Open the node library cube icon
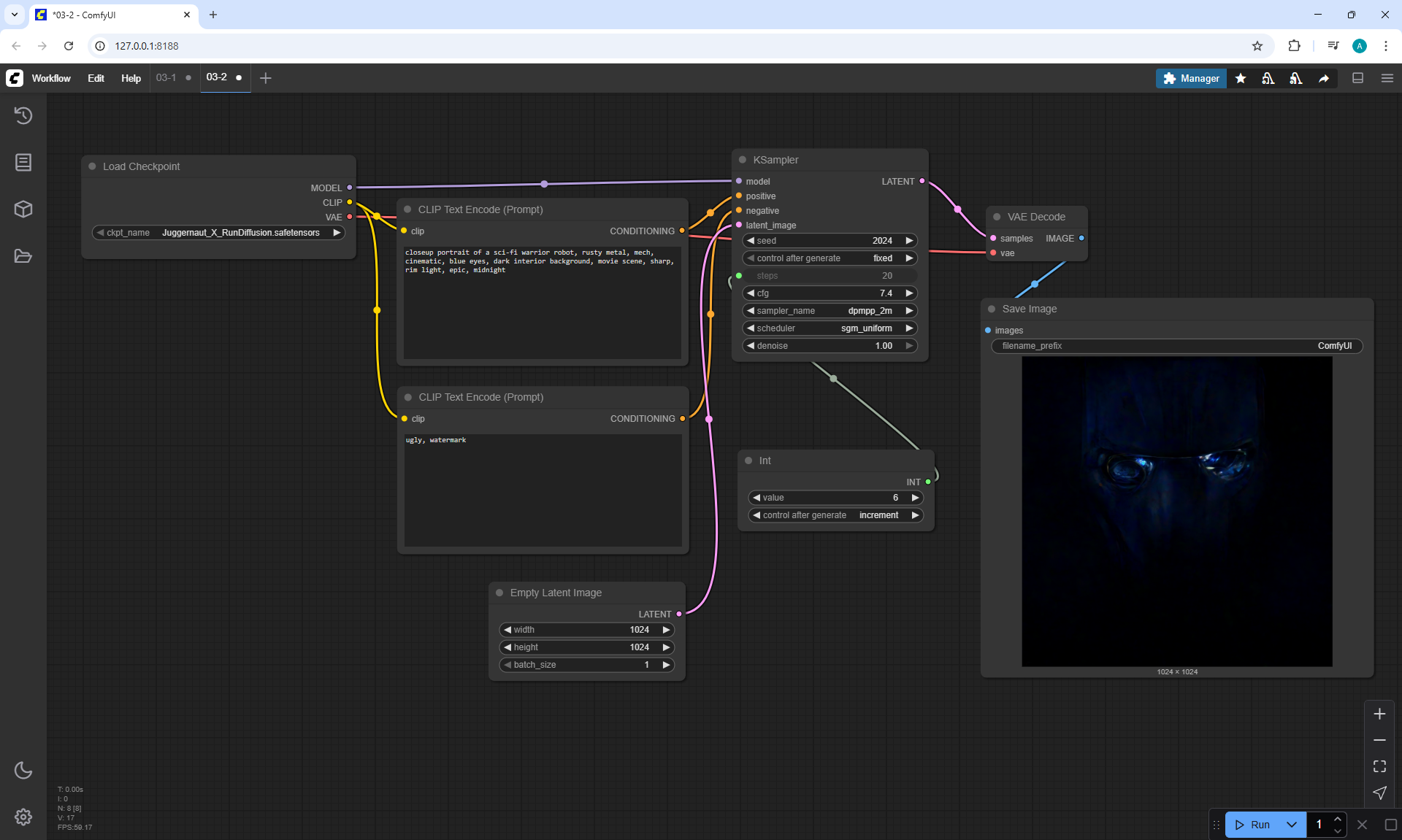1402x840 pixels. point(23,209)
